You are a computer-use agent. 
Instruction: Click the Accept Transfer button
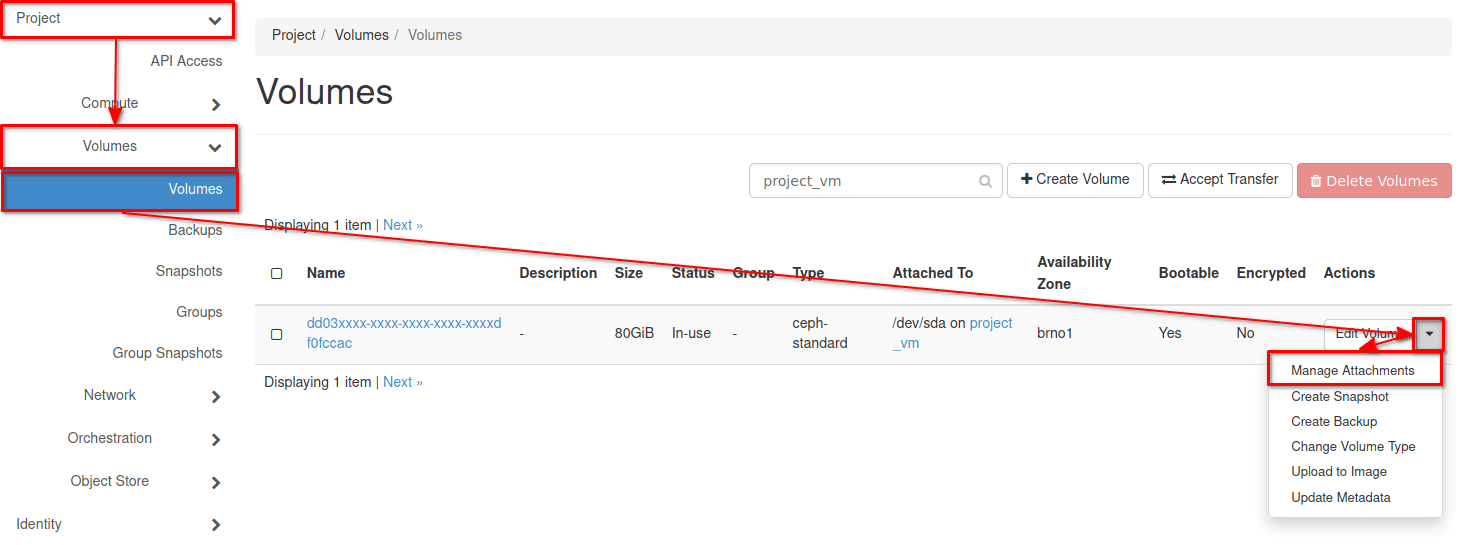pyautogui.click(x=1219, y=180)
